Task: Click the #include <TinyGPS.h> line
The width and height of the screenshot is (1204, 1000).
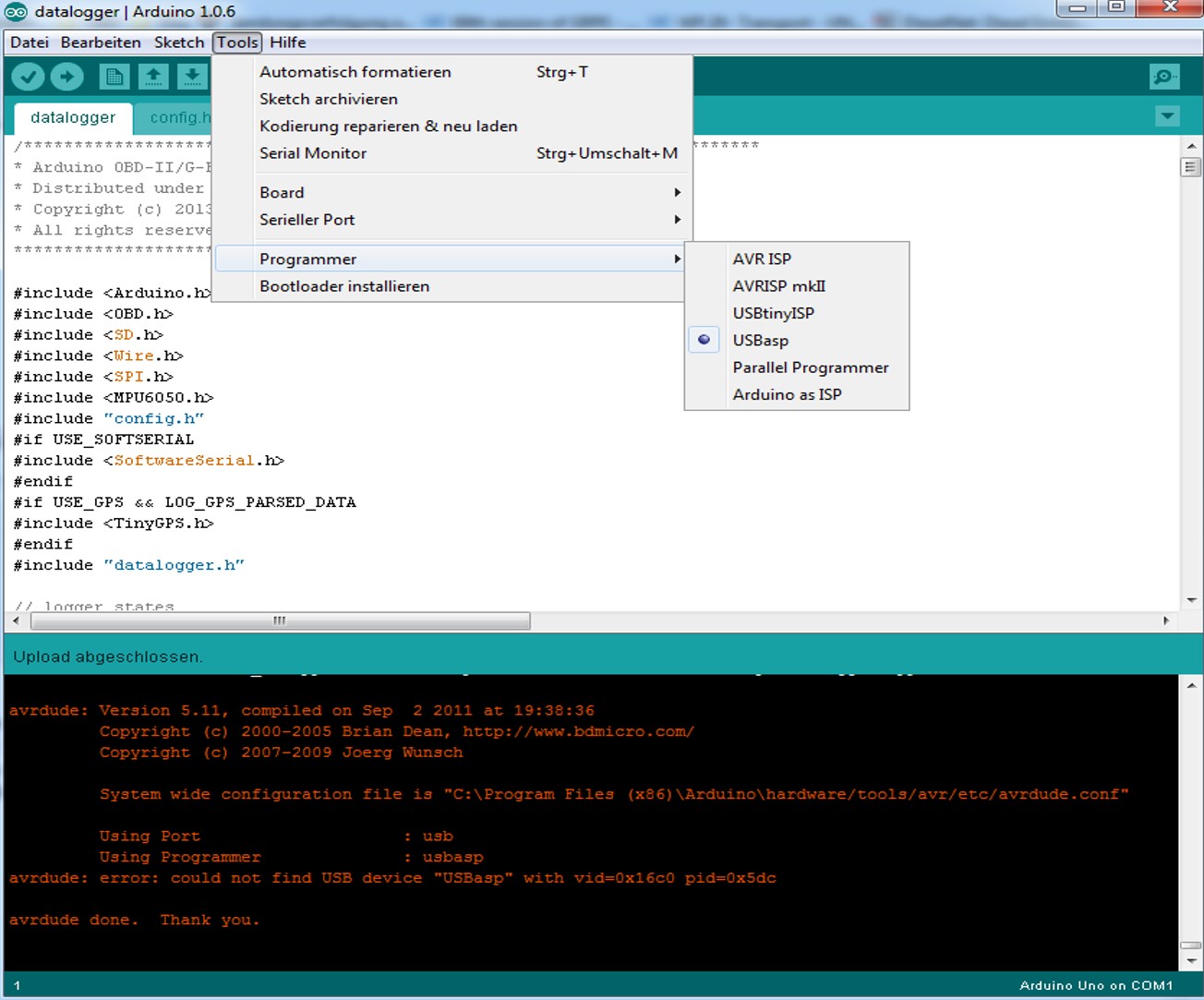Action: pos(114,524)
